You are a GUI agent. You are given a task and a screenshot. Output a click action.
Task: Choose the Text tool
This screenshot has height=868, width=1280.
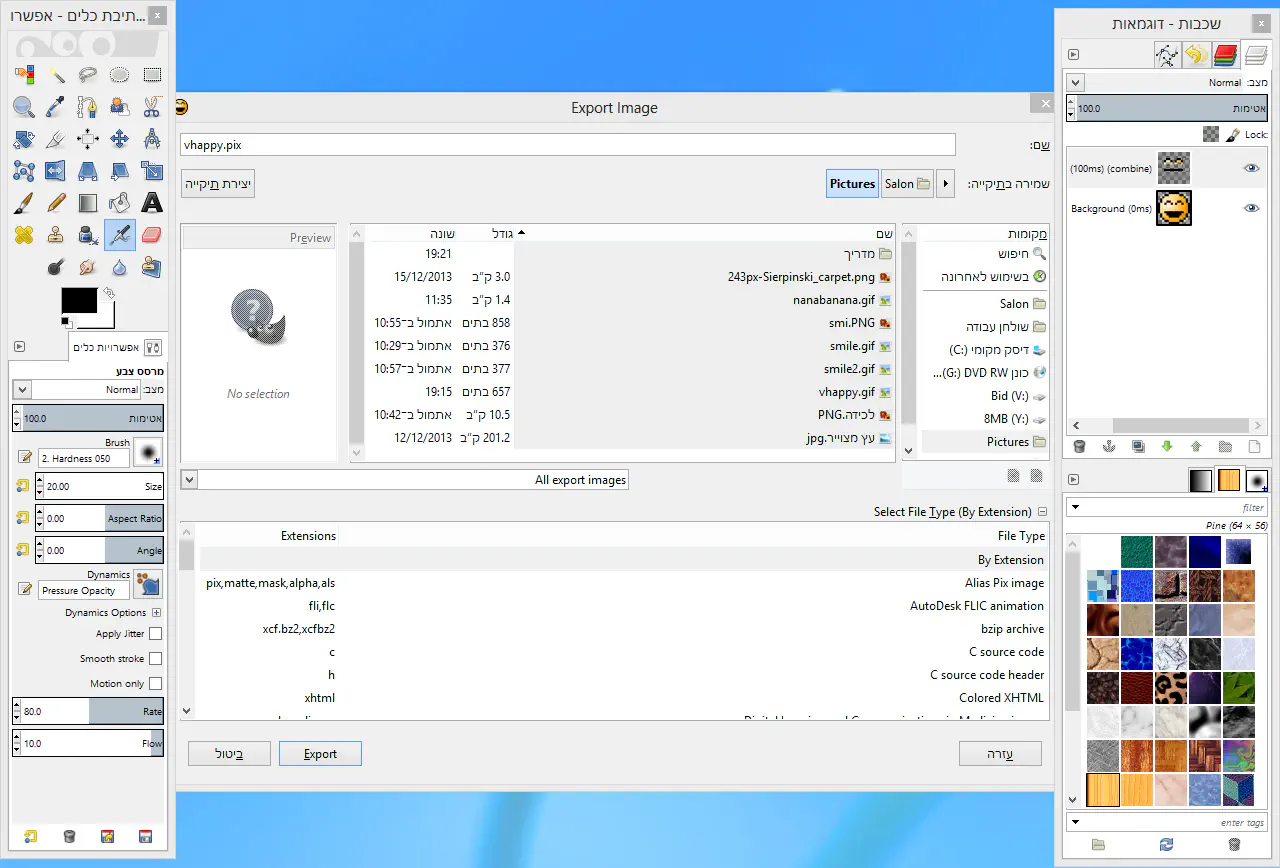152,203
